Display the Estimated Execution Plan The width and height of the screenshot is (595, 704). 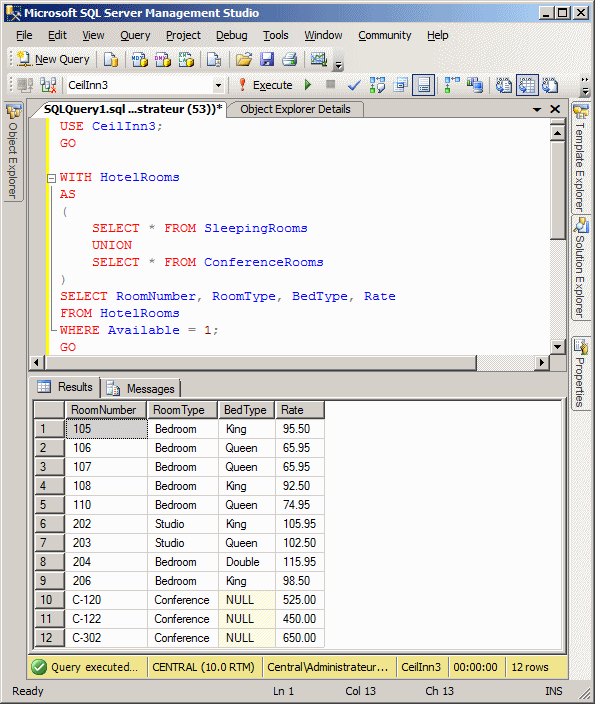[377, 85]
